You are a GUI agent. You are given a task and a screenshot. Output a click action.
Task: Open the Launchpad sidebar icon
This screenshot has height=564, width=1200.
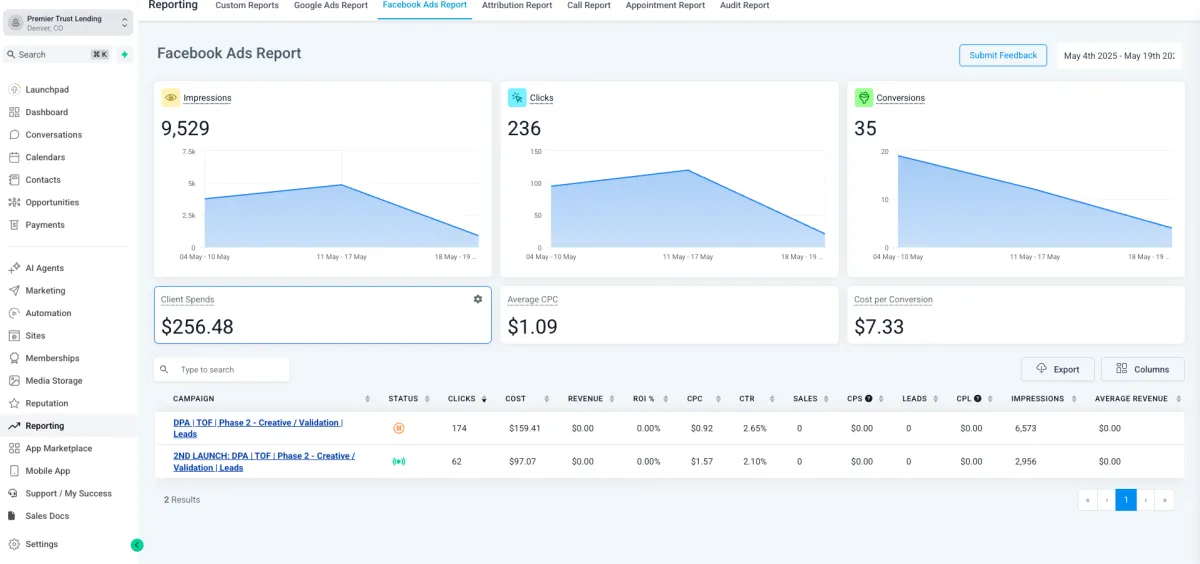coord(14,90)
